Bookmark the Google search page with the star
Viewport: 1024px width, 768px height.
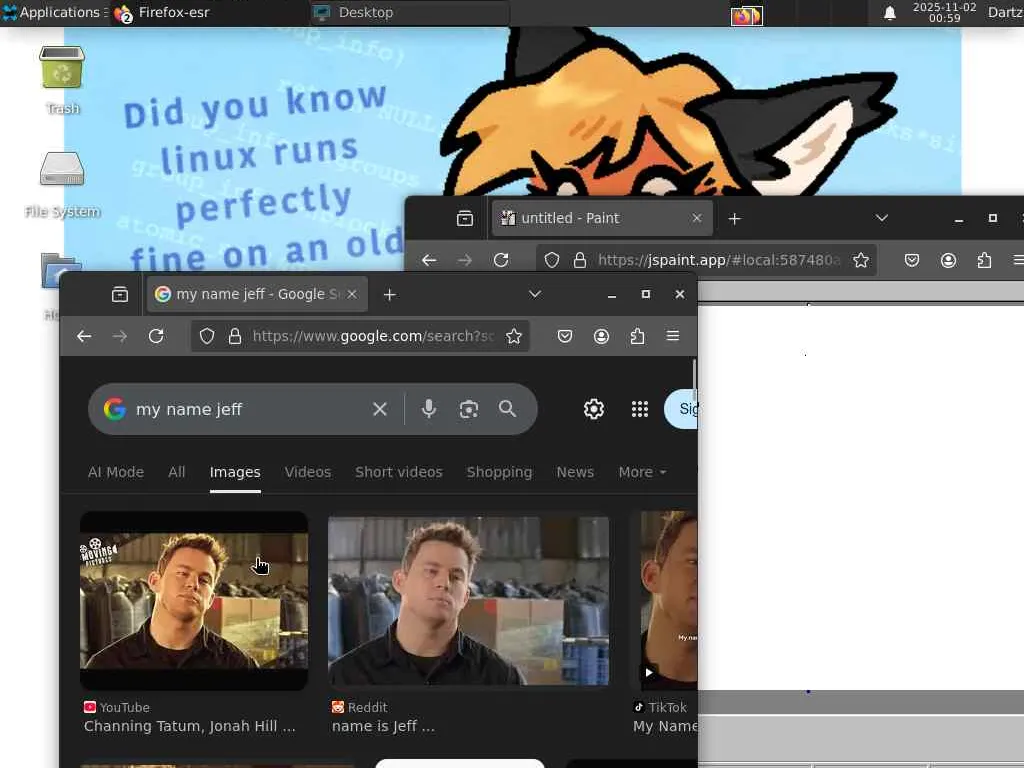coord(514,336)
